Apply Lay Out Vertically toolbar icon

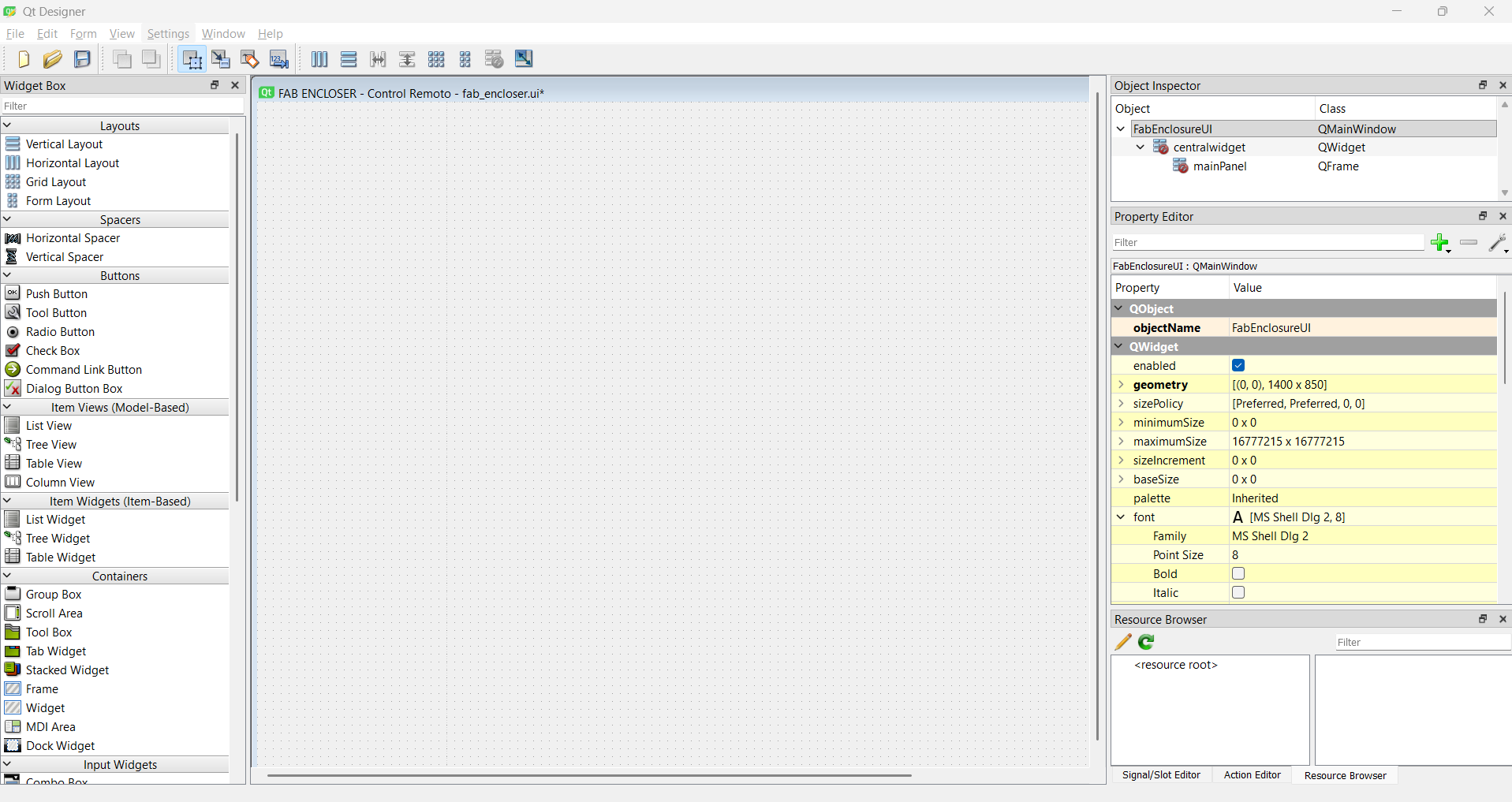(349, 59)
